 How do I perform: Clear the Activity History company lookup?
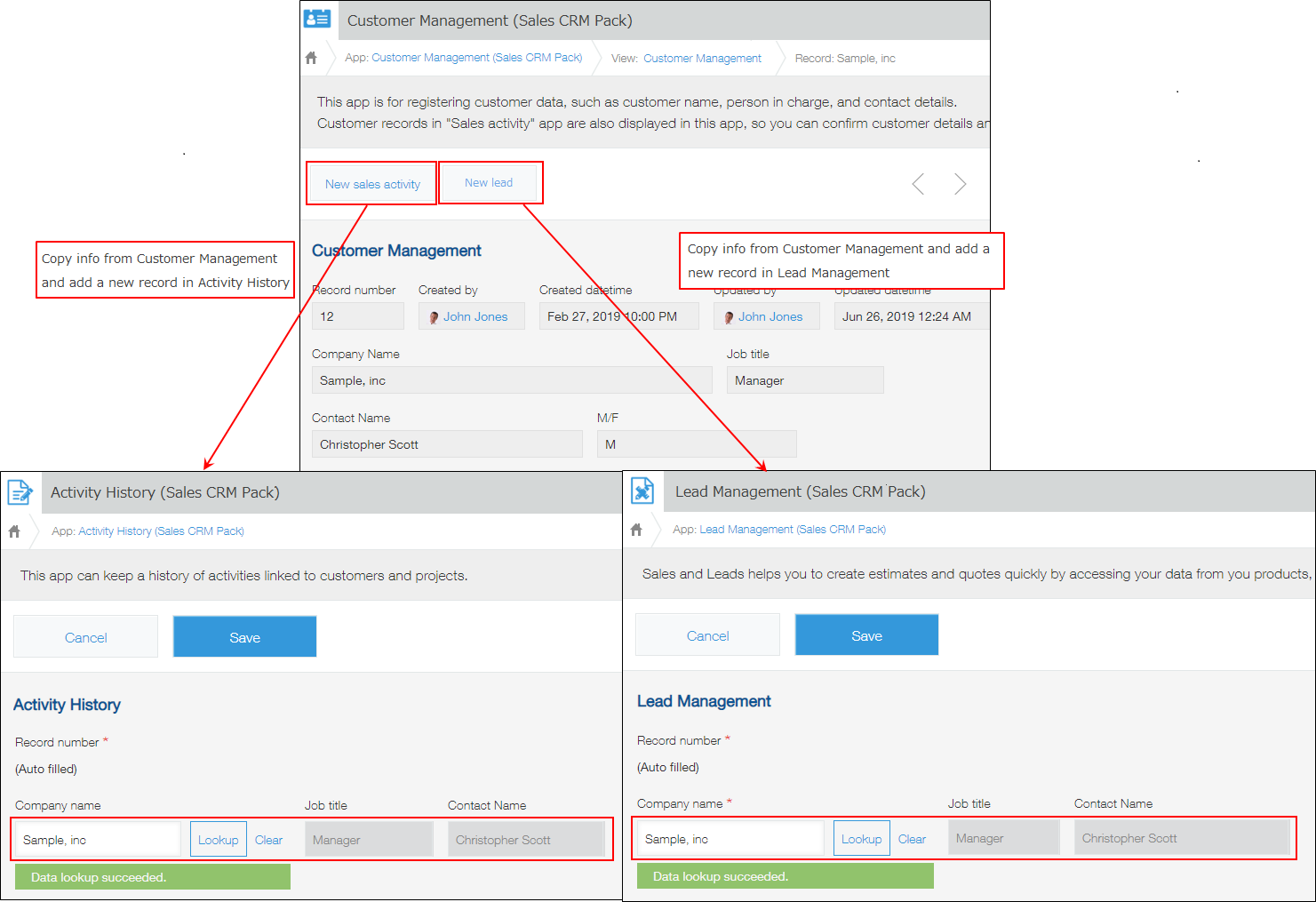tap(269, 838)
